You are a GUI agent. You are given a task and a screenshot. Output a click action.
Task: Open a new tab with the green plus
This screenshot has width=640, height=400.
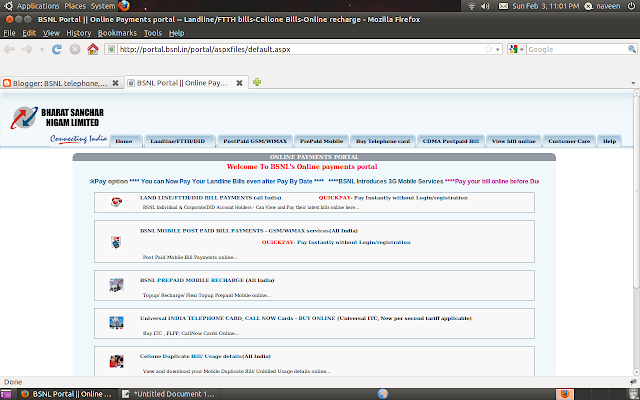click(x=257, y=82)
